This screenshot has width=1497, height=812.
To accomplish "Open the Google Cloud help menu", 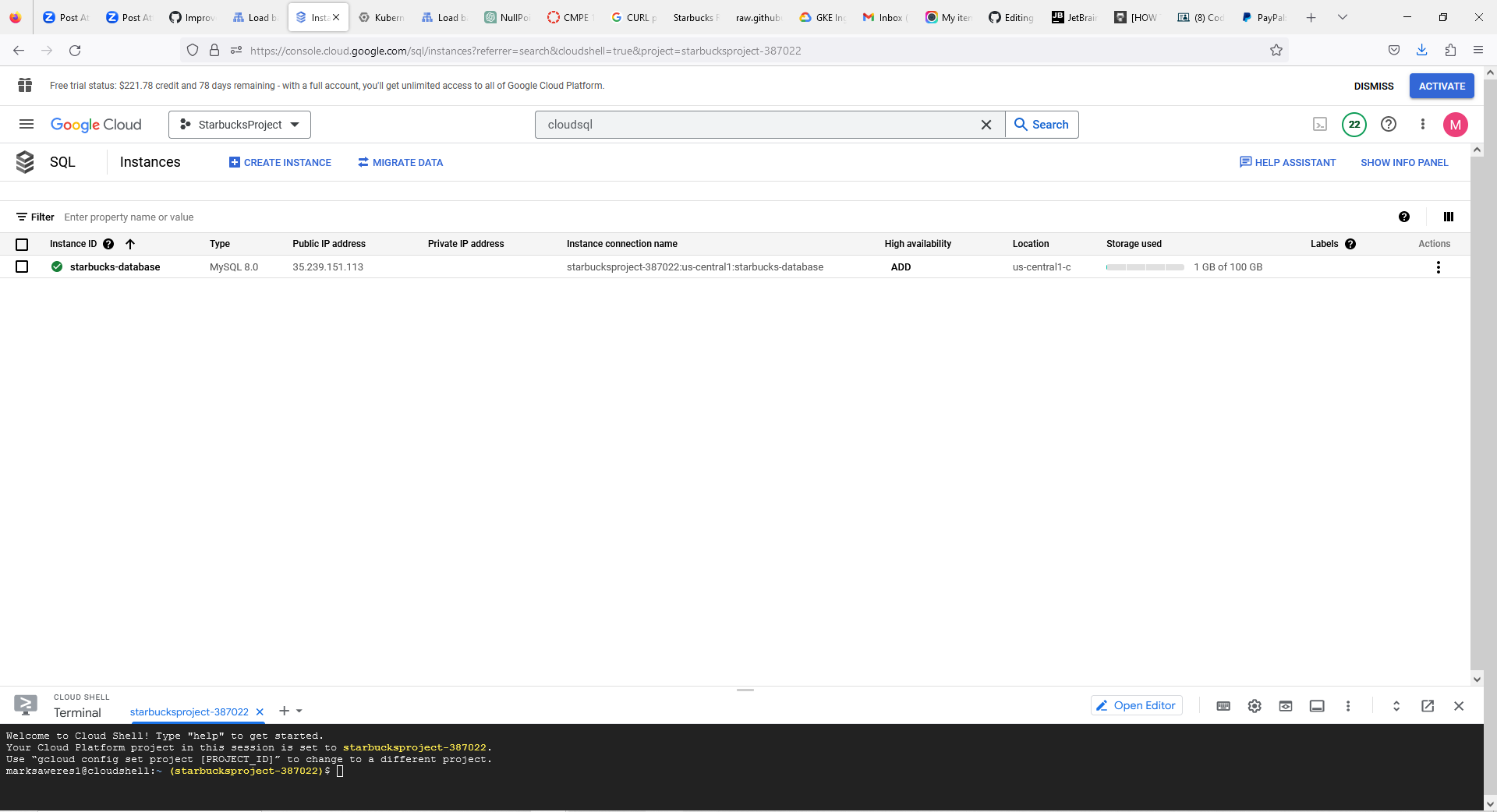I will (x=1389, y=125).
